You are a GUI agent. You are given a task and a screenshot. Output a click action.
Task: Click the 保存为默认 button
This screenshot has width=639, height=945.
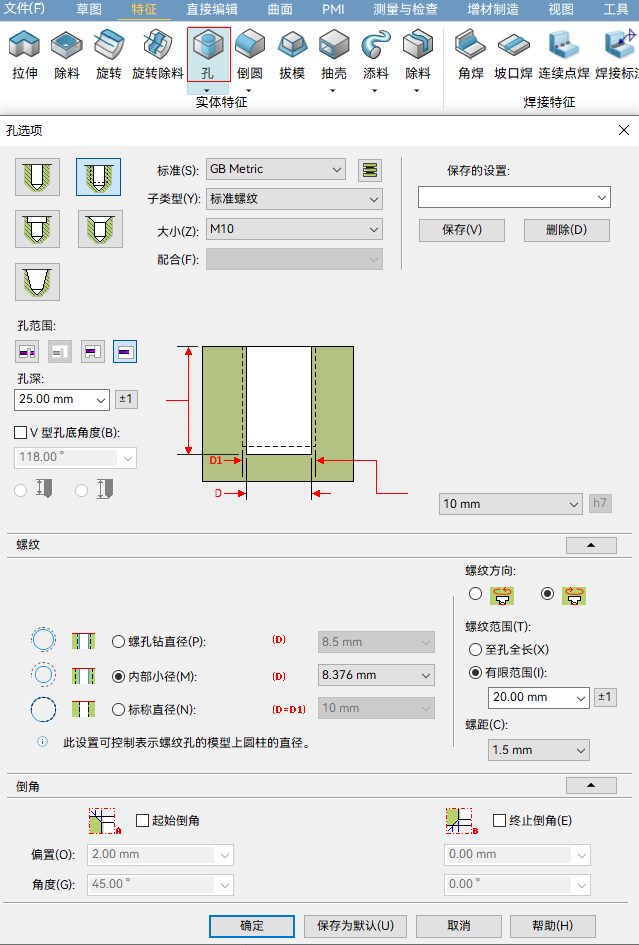(357, 926)
